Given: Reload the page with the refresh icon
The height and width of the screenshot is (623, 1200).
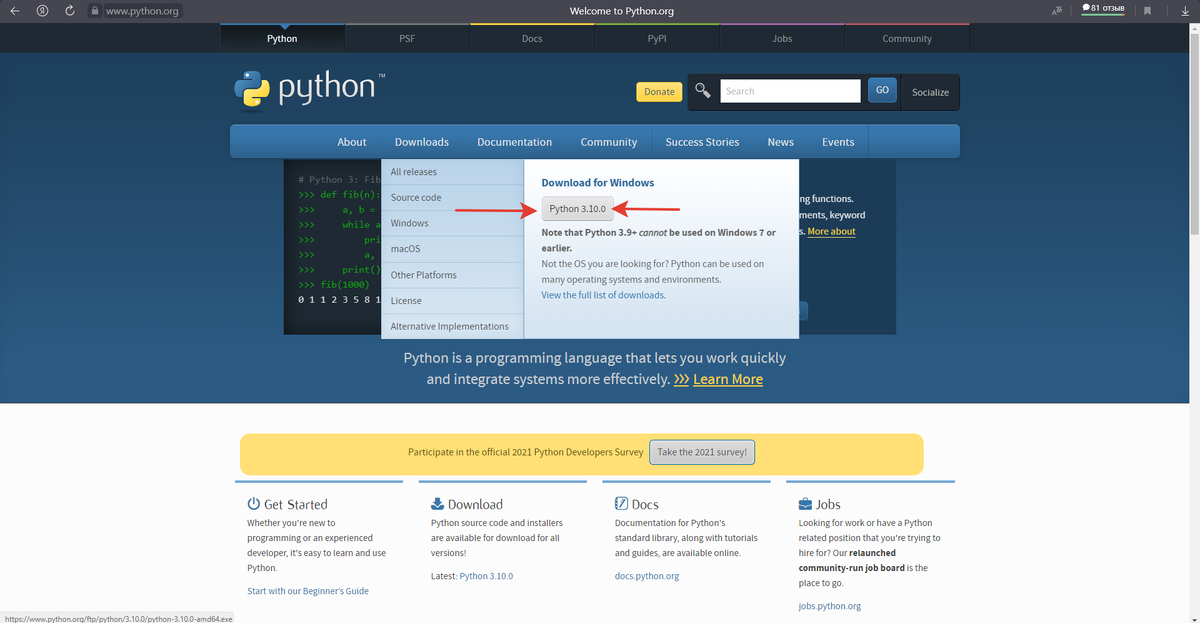Looking at the screenshot, I should pyautogui.click(x=69, y=11).
